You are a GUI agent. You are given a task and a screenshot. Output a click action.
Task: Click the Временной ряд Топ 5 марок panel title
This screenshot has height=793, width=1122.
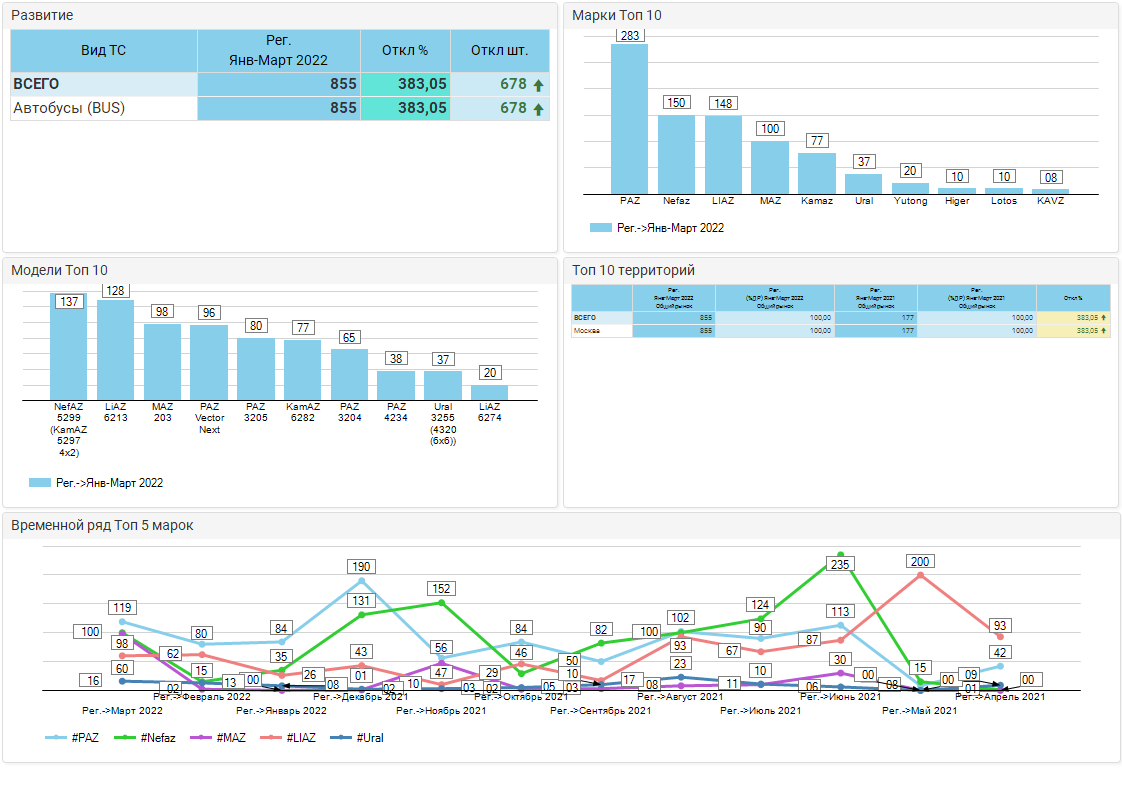pyautogui.click(x=102, y=525)
